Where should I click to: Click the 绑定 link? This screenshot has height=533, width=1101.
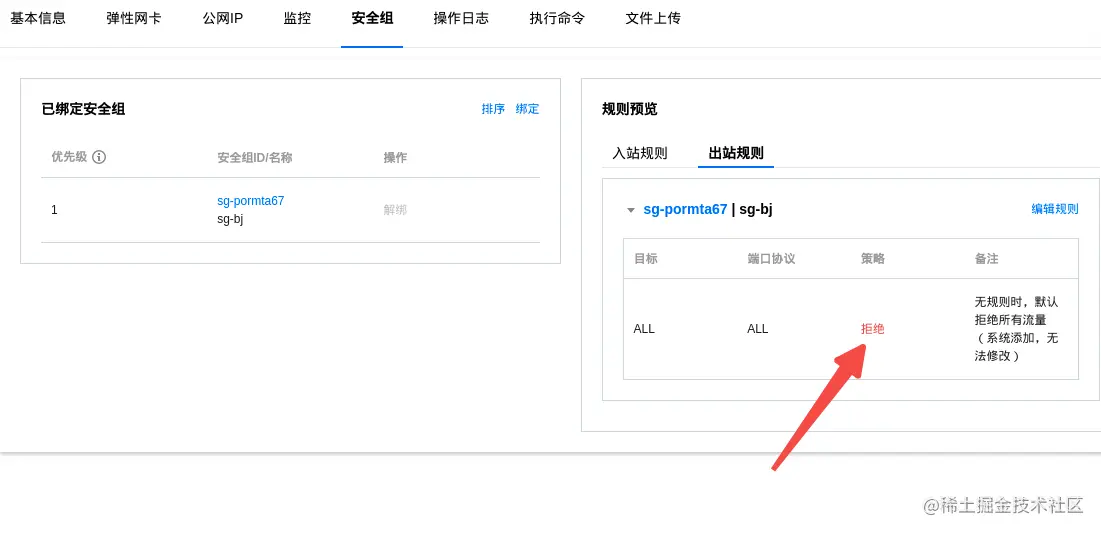pyautogui.click(x=527, y=109)
